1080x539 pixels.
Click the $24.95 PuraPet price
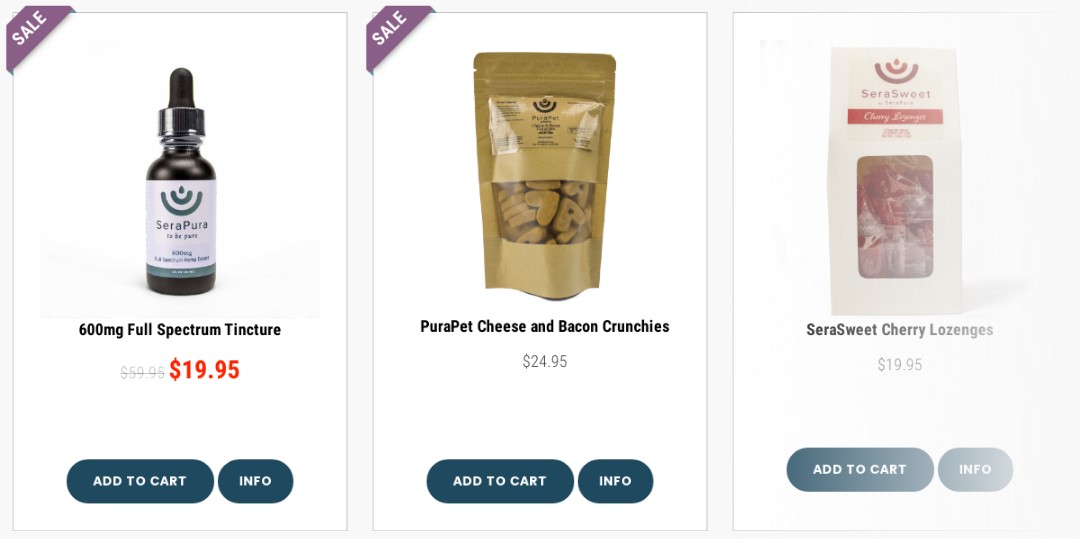pyautogui.click(x=545, y=361)
